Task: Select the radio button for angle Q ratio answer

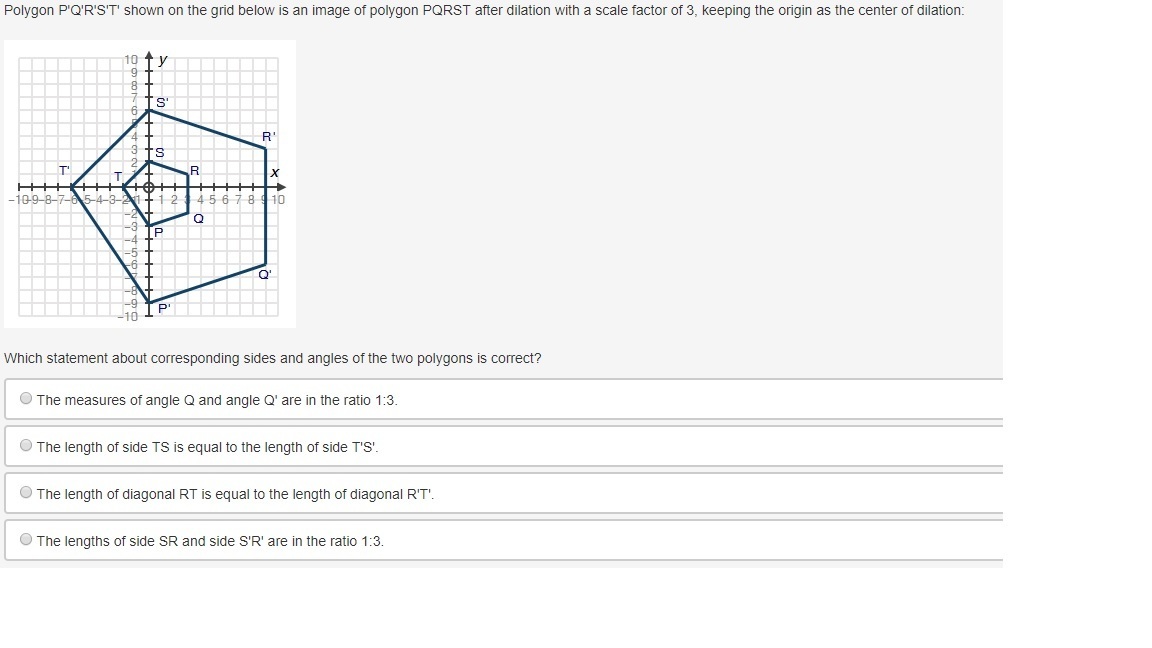Action: [26, 399]
